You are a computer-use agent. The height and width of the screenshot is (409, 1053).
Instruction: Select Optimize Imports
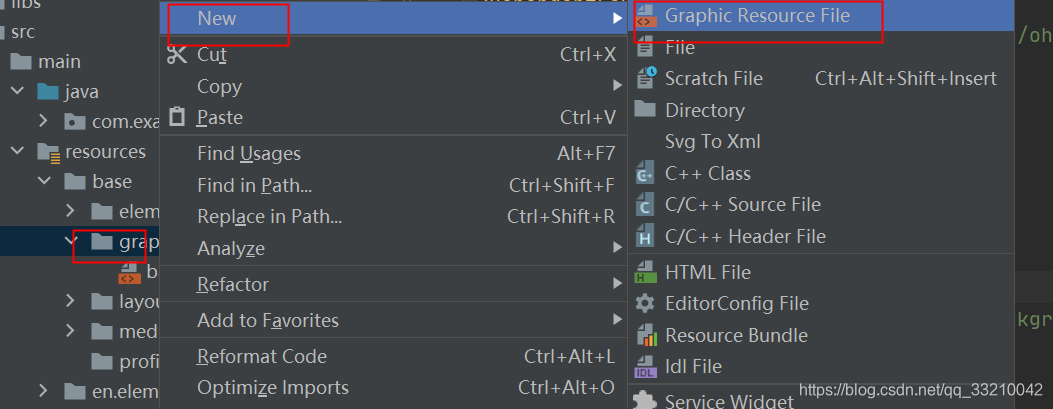pyautogui.click(x=394, y=388)
